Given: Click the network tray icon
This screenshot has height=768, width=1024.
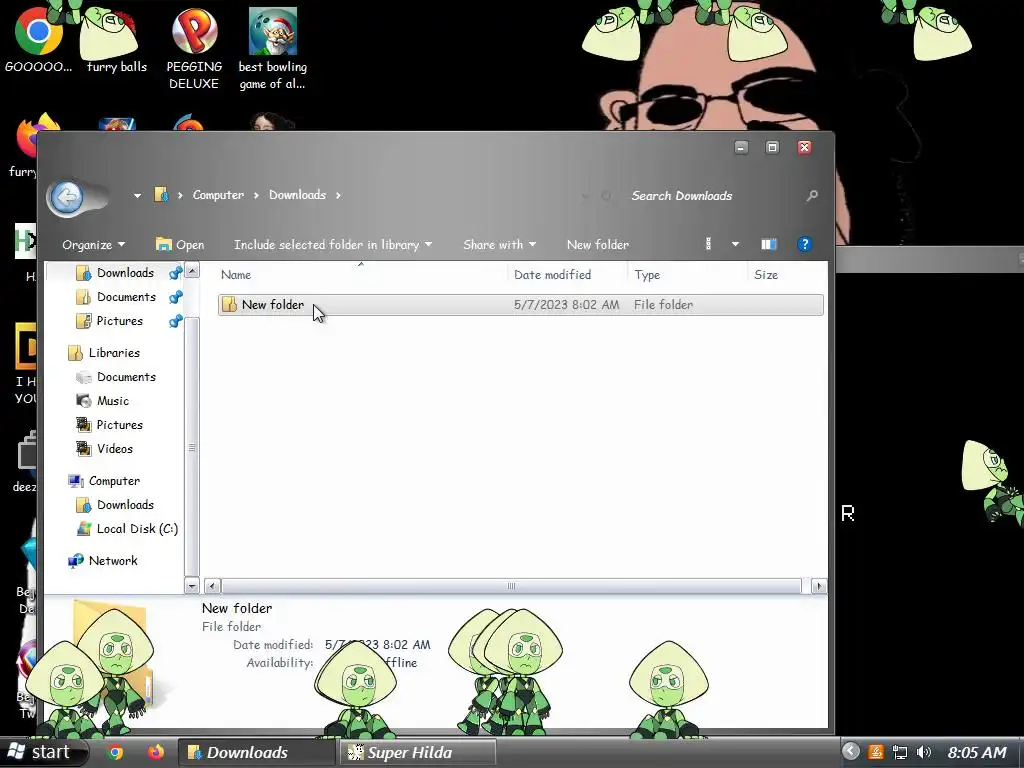Looking at the screenshot, I should (900, 752).
